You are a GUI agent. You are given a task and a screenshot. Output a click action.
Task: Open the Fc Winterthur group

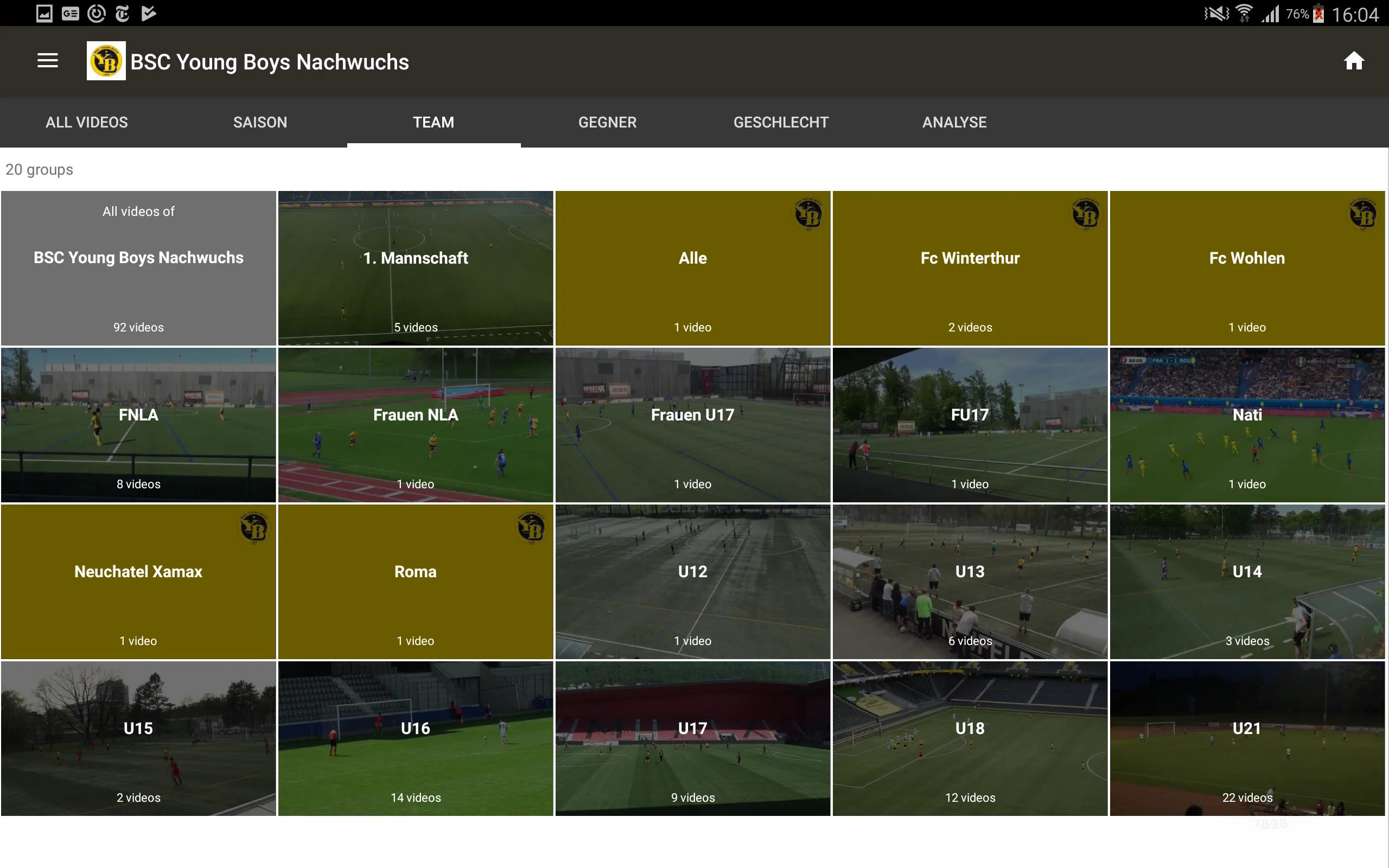click(970, 268)
